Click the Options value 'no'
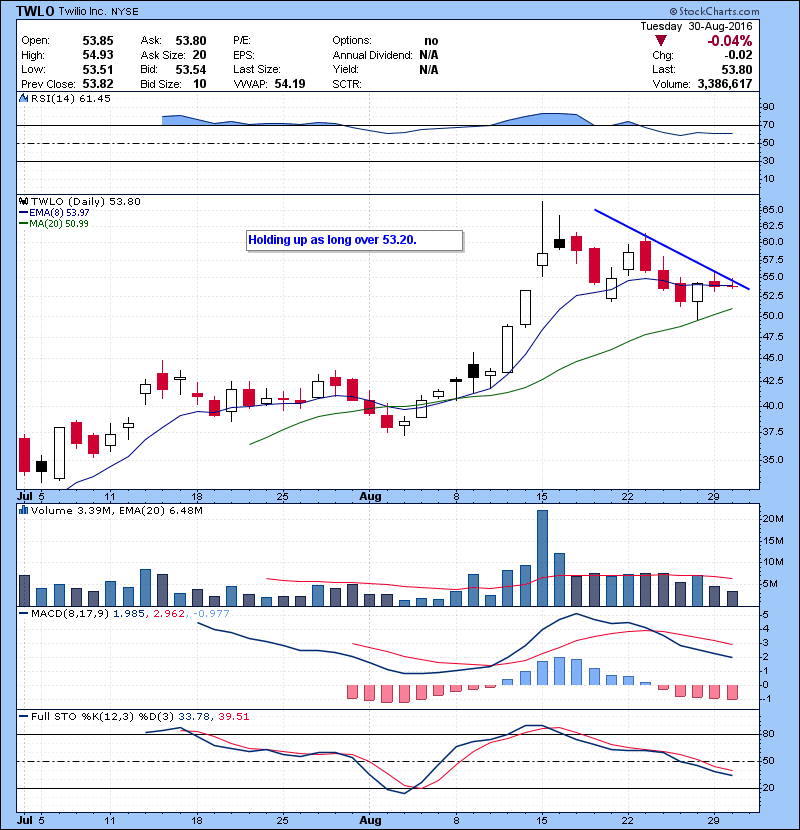 pyautogui.click(x=431, y=41)
